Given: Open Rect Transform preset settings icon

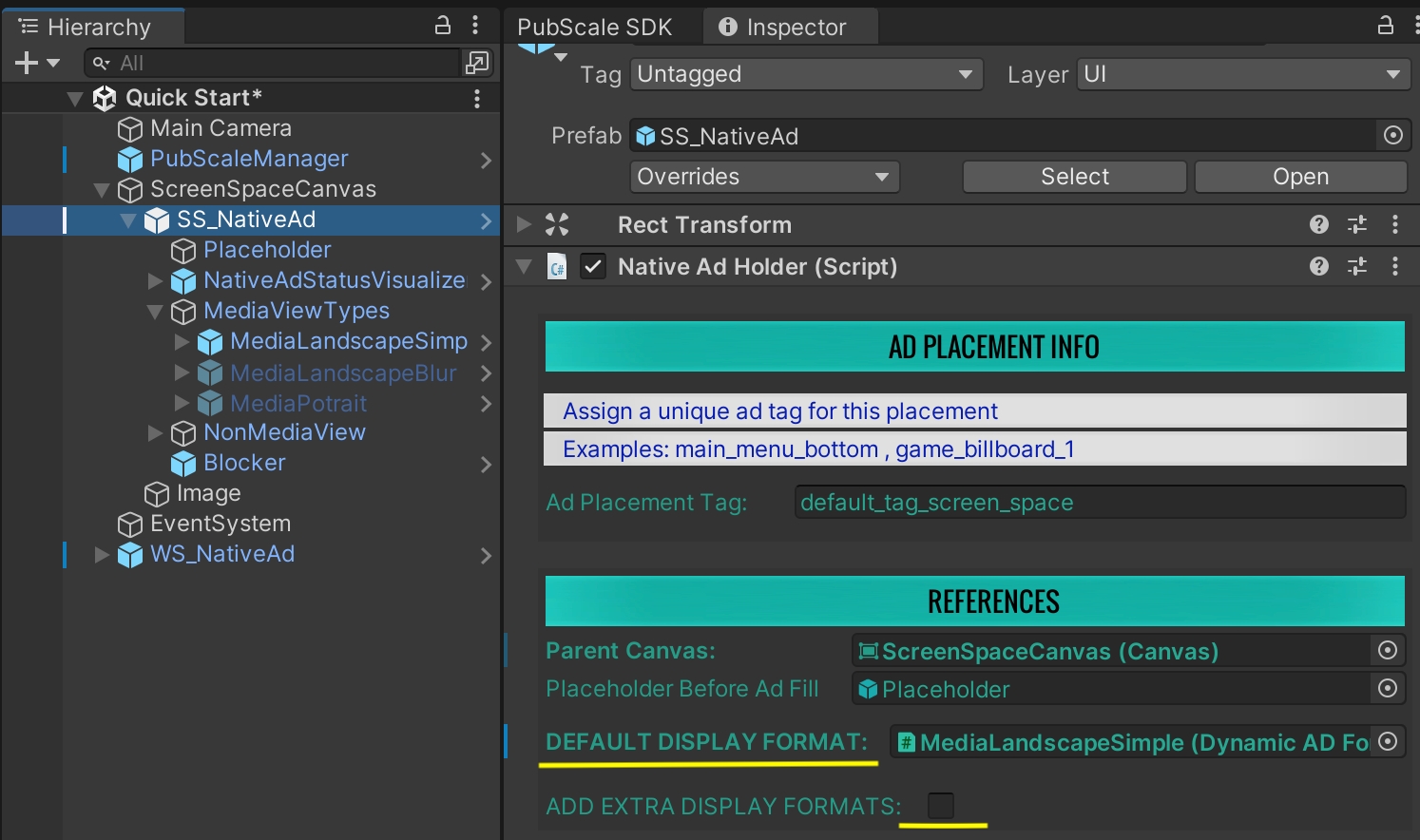Looking at the screenshot, I should pos(1357,225).
